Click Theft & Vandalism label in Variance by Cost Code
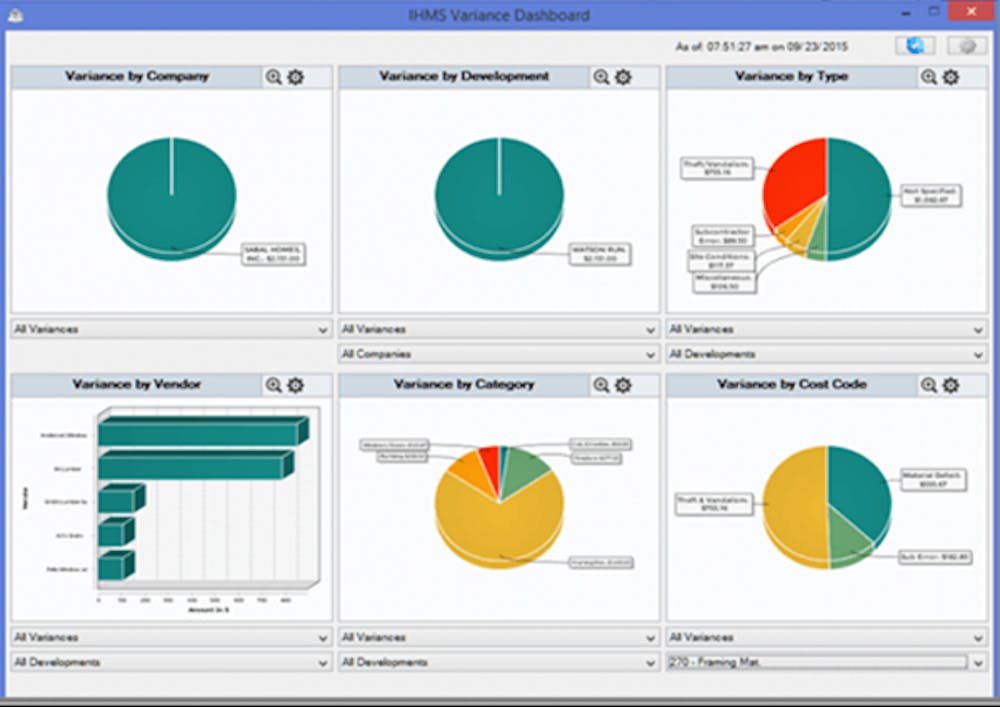 click(x=714, y=504)
